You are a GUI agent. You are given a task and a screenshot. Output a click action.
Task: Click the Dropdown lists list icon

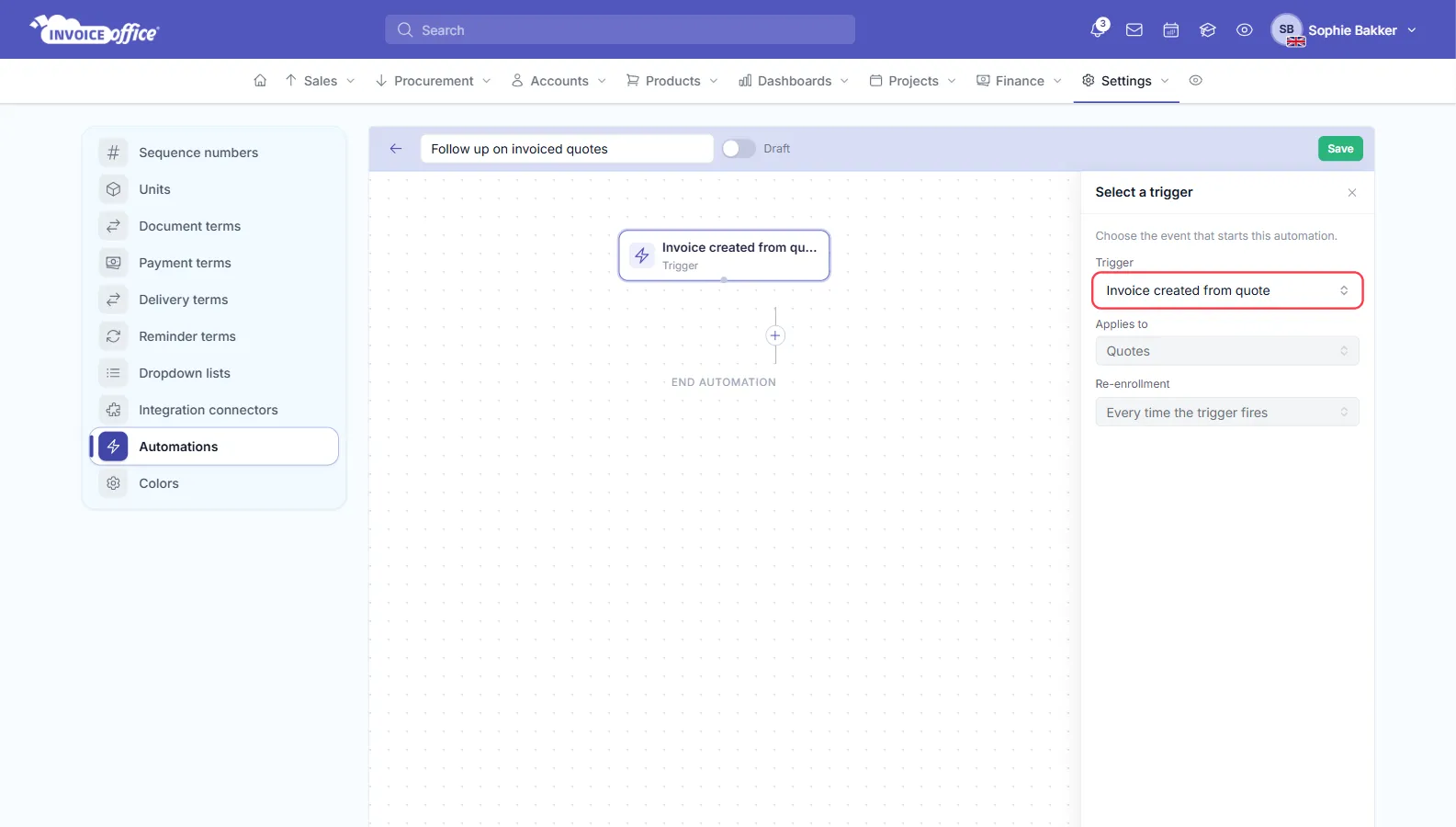pos(113,372)
